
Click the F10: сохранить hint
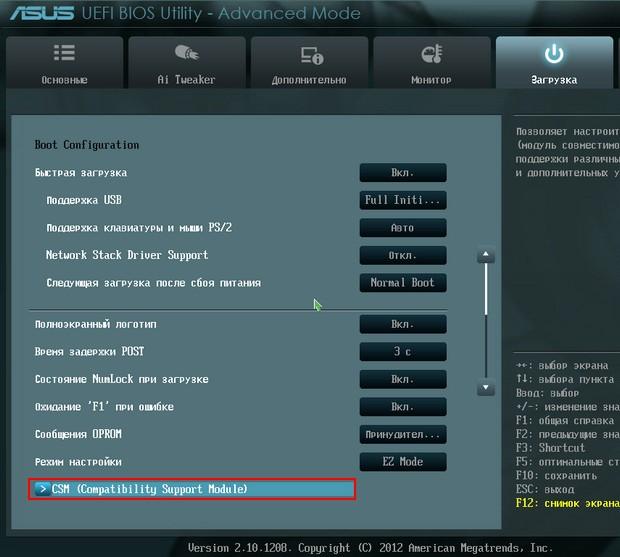[556, 476]
